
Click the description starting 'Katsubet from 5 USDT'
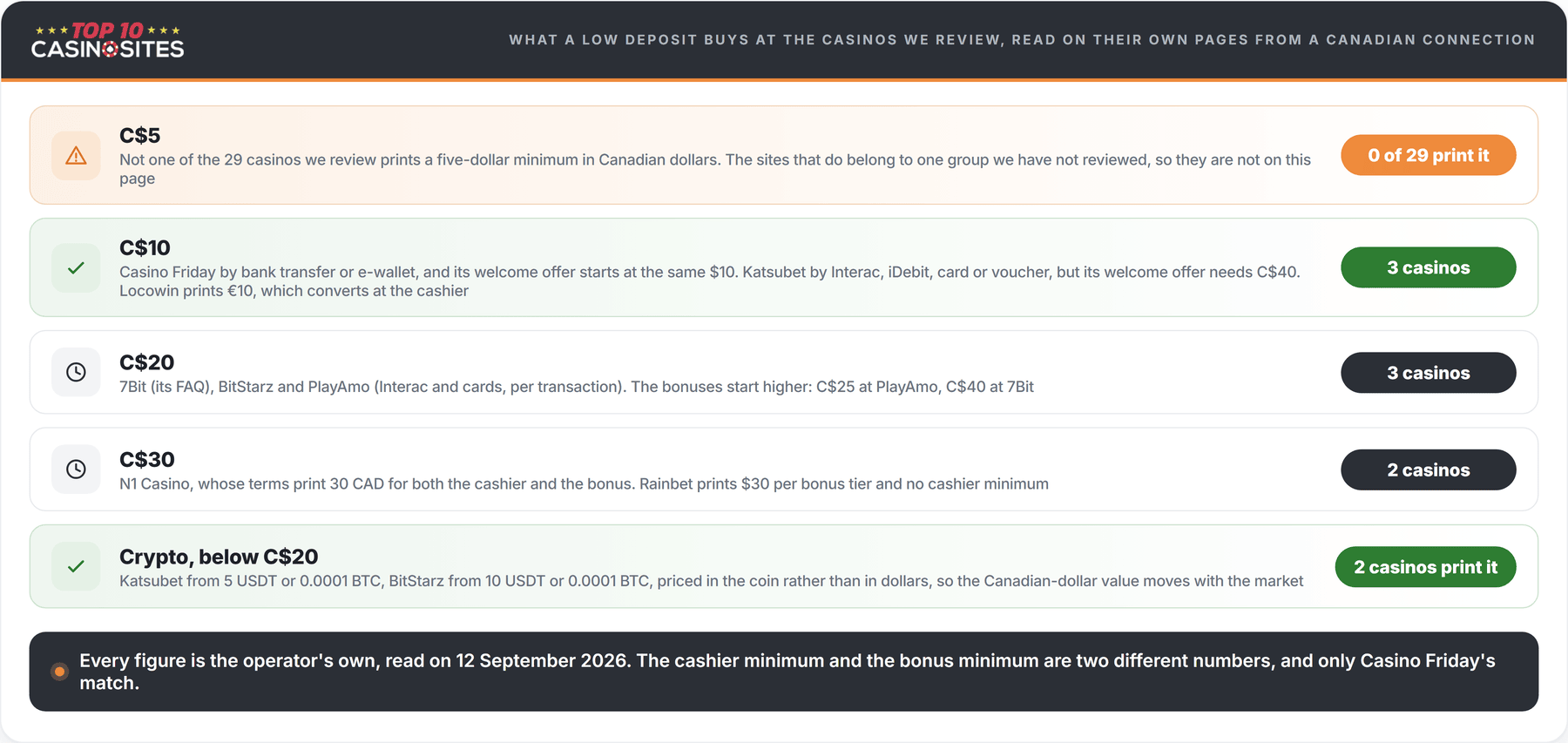(x=711, y=581)
